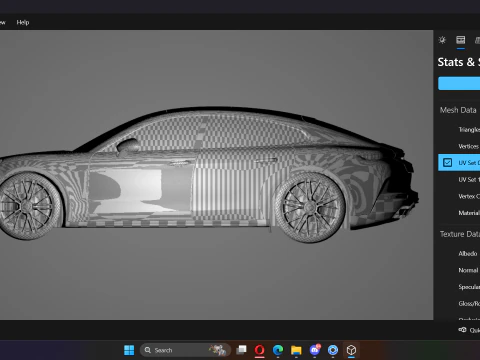Open File Explorer from the taskbar
Screen dimensions: 480x360
296,350
